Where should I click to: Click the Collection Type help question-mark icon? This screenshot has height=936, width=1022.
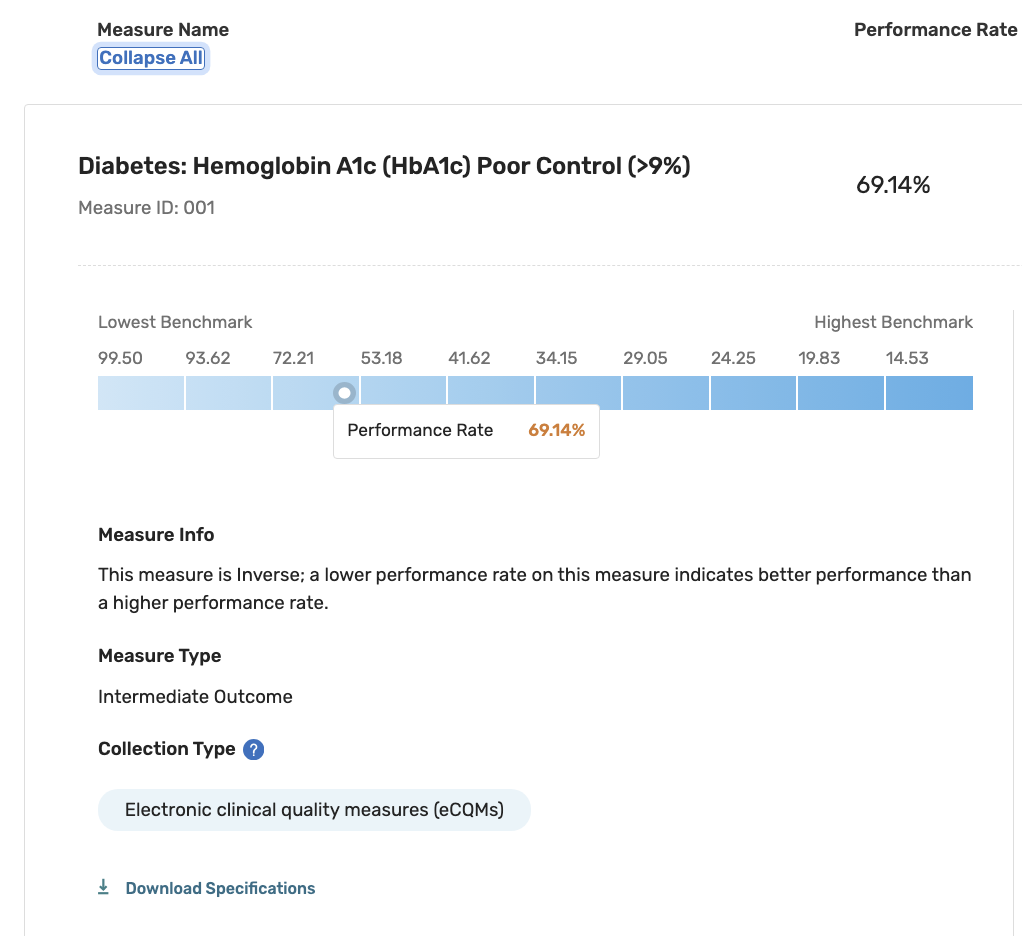254,749
